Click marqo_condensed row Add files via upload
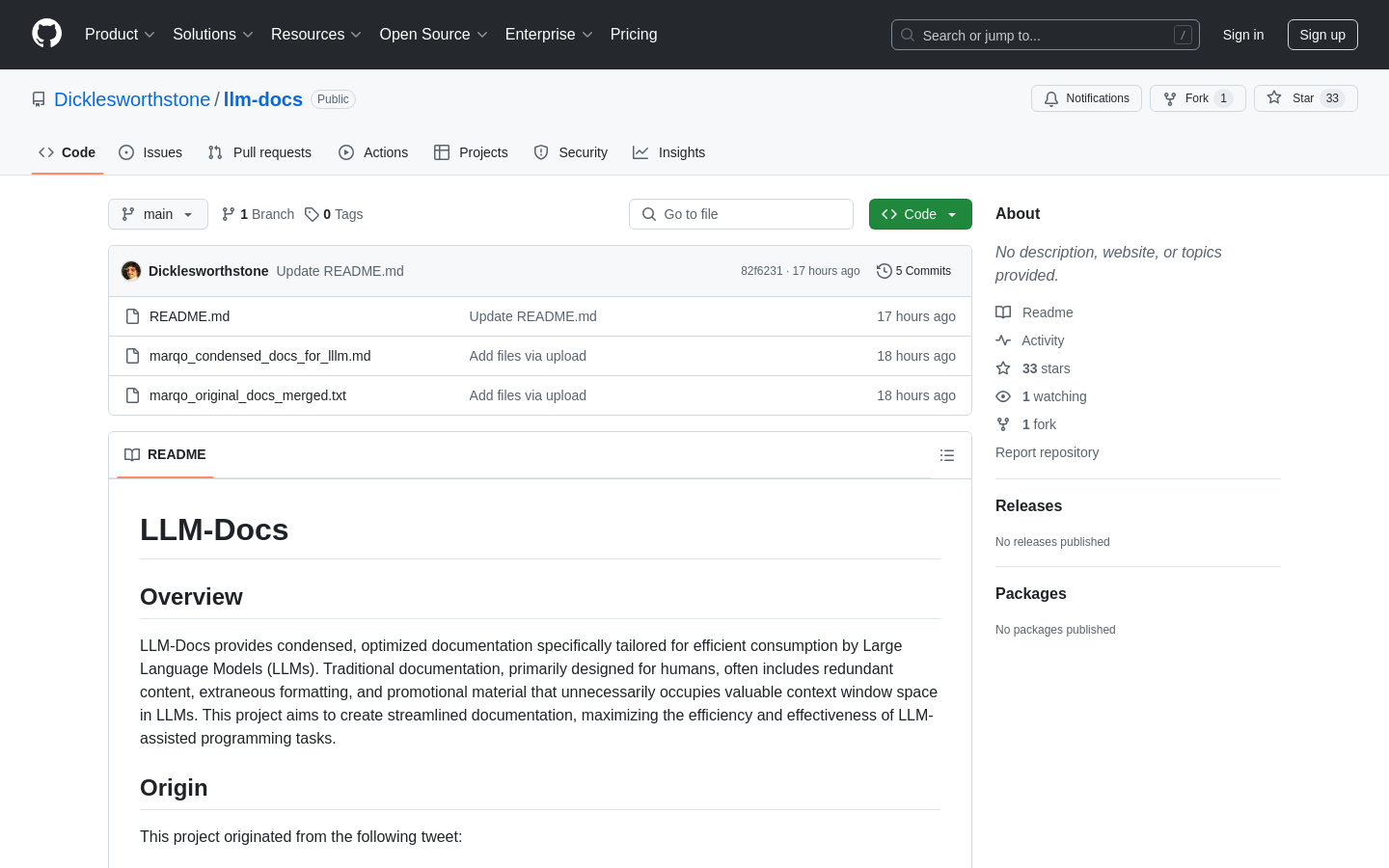Viewport: 1389px width, 868px height. [528, 356]
